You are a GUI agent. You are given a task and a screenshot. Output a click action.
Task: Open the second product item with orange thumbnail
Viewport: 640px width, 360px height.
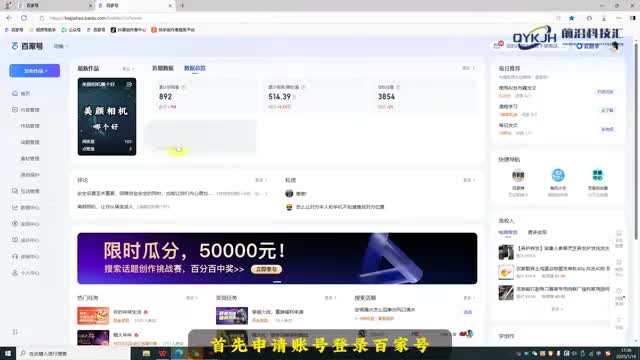pos(554,272)
